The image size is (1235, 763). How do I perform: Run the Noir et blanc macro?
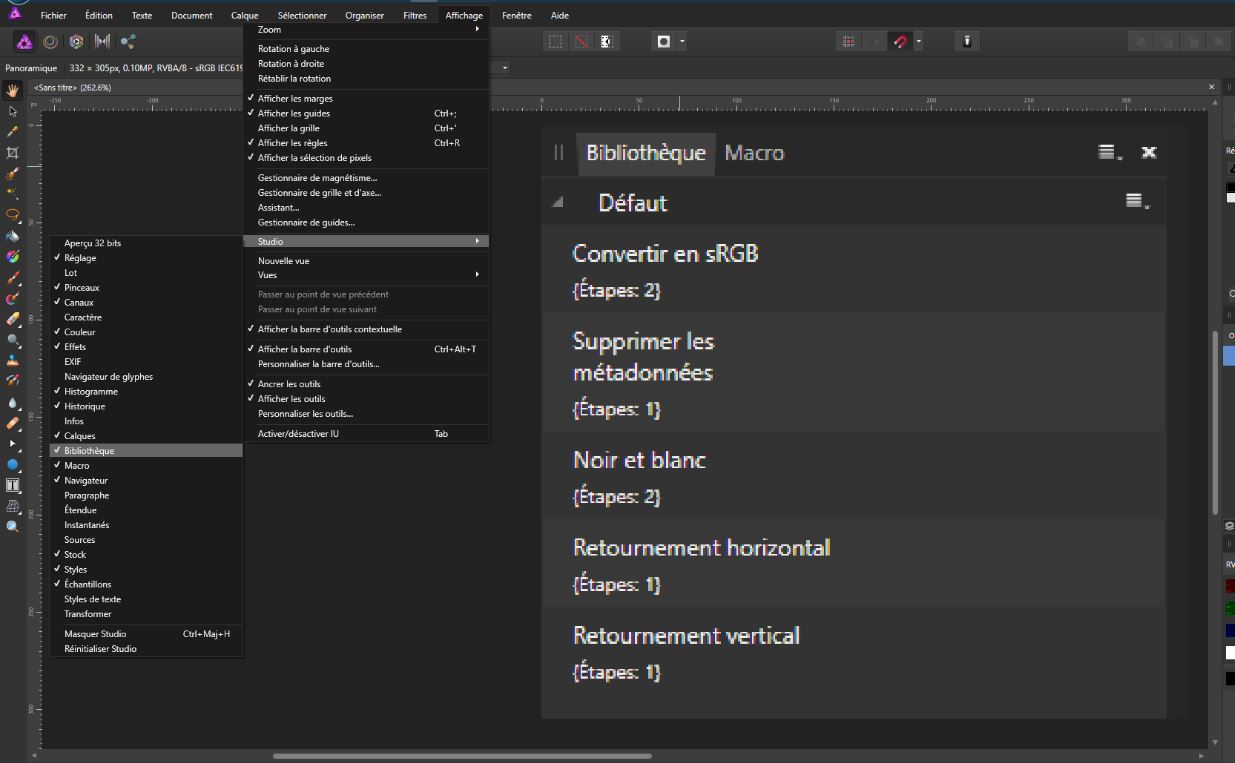pyautogui.click(x=854, y=476)
